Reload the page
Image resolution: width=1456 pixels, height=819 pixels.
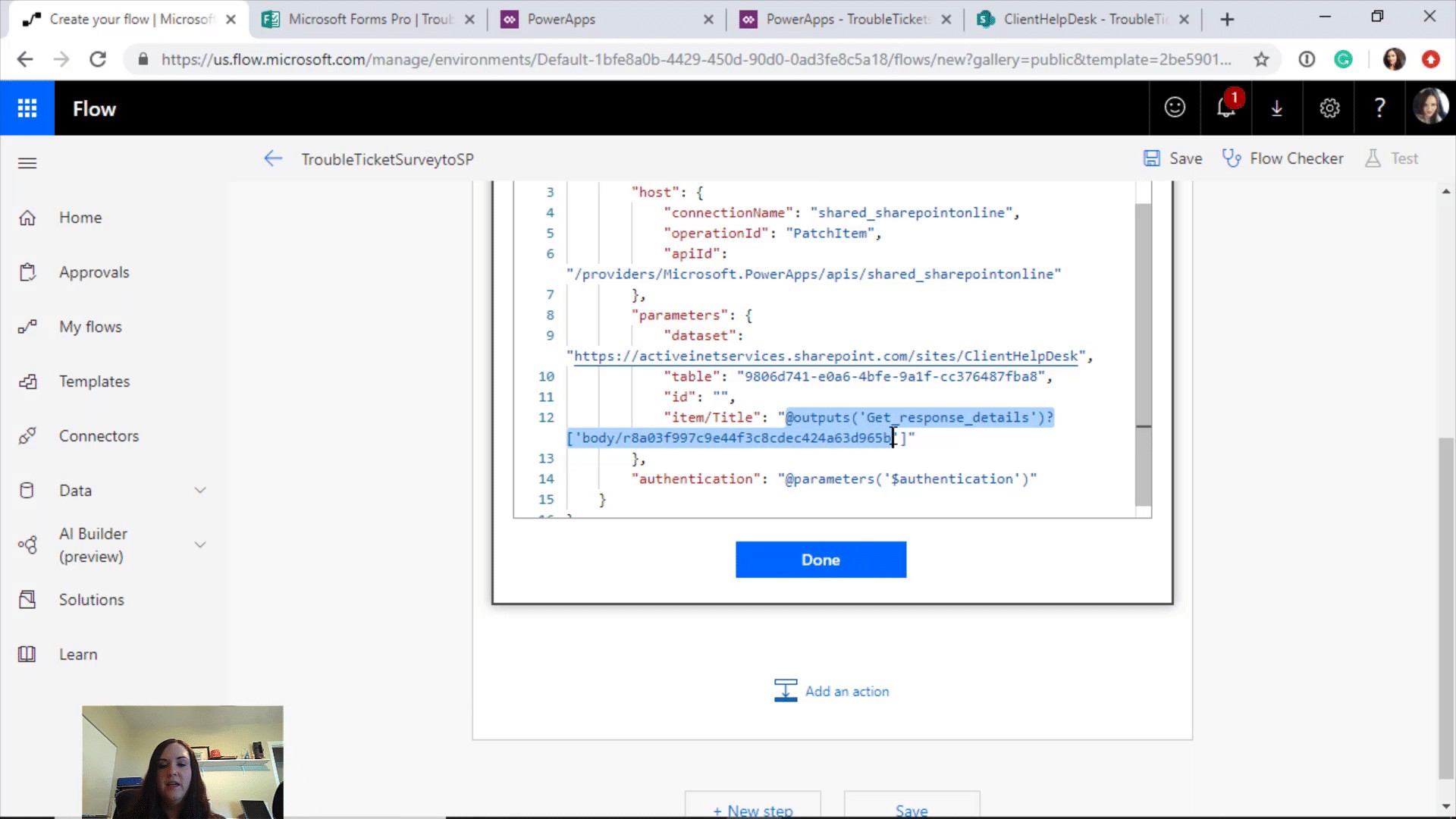click(98, 59)
